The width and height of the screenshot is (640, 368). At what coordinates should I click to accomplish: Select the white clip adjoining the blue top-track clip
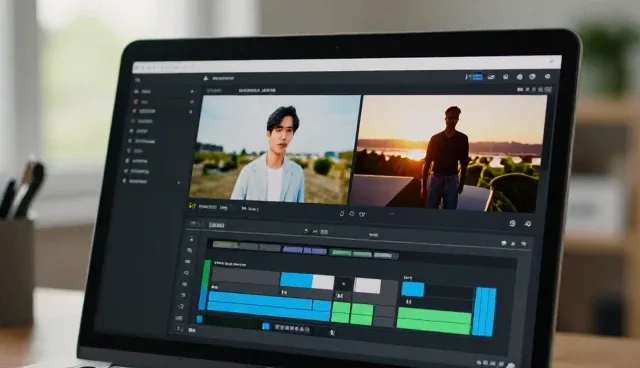(323, 282)
